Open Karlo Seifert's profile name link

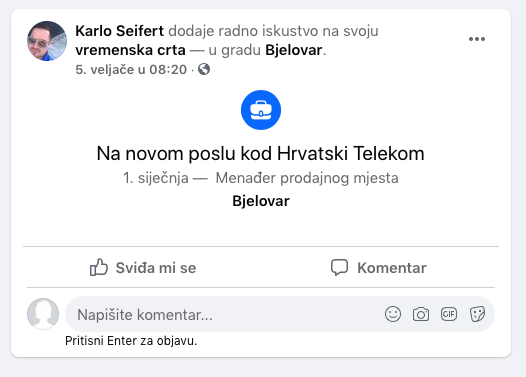119,31
